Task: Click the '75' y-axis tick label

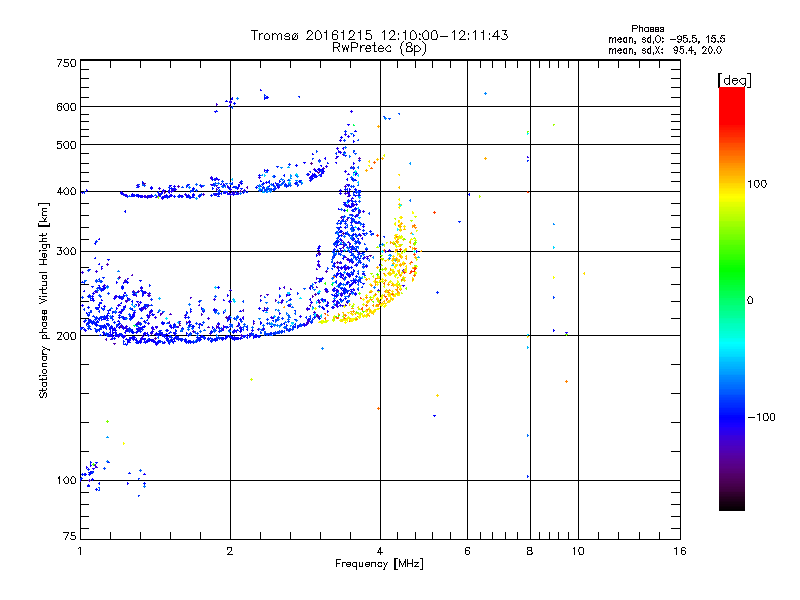Action: (x=70, y=536)
